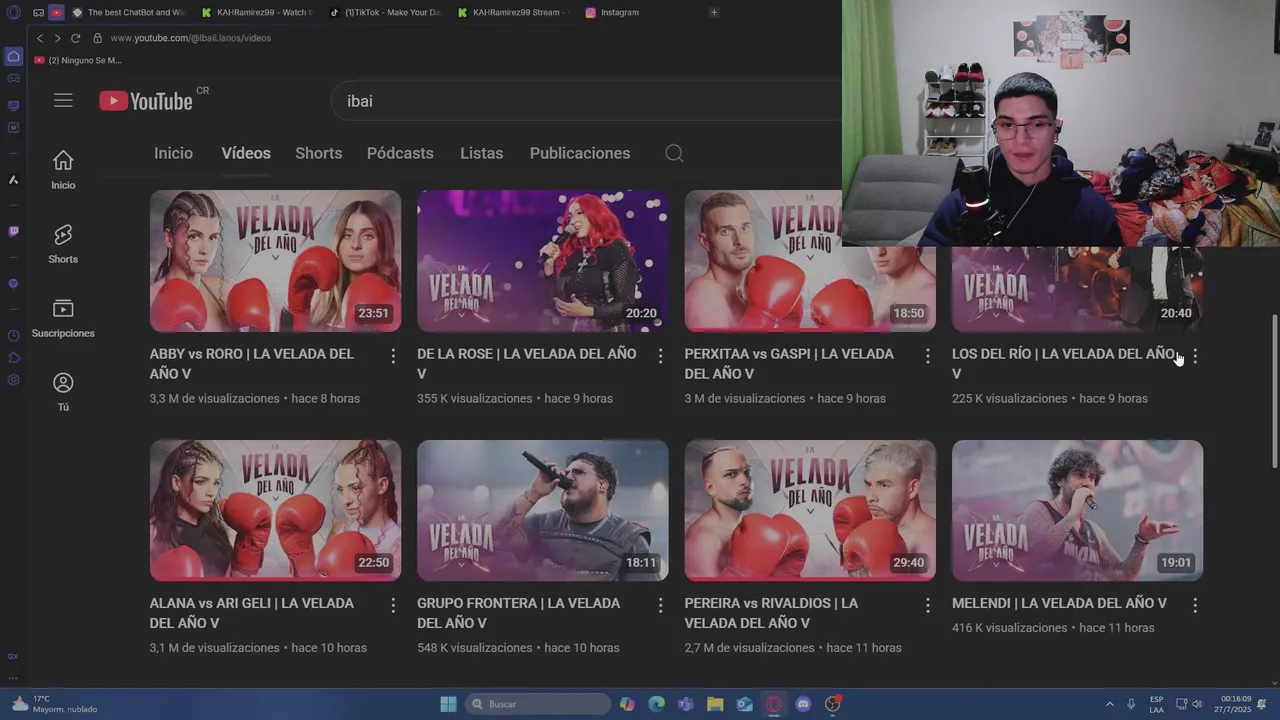Screen dimensions: 1280x720
Task: Switch to the TikTok browser tab
Action: click(385, 12)
